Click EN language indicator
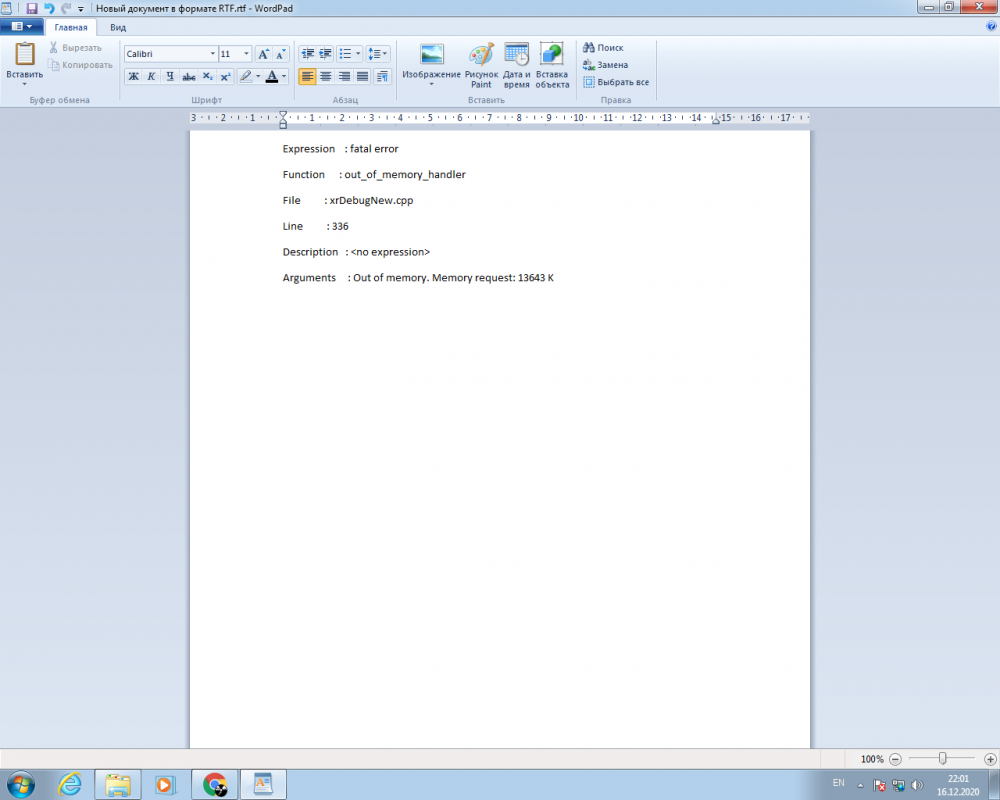The image size is (1000, 800). click(x=839, y=783)
